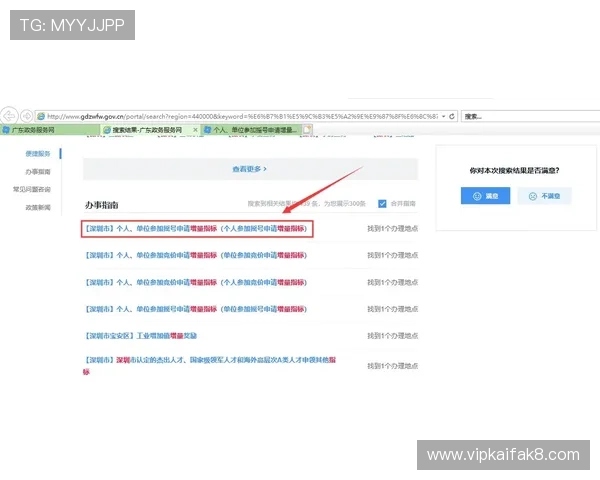600x480 pixels.
Task: Click the 你对本次搜索结果是否满意? prompt text
Action: coord(514,171)
